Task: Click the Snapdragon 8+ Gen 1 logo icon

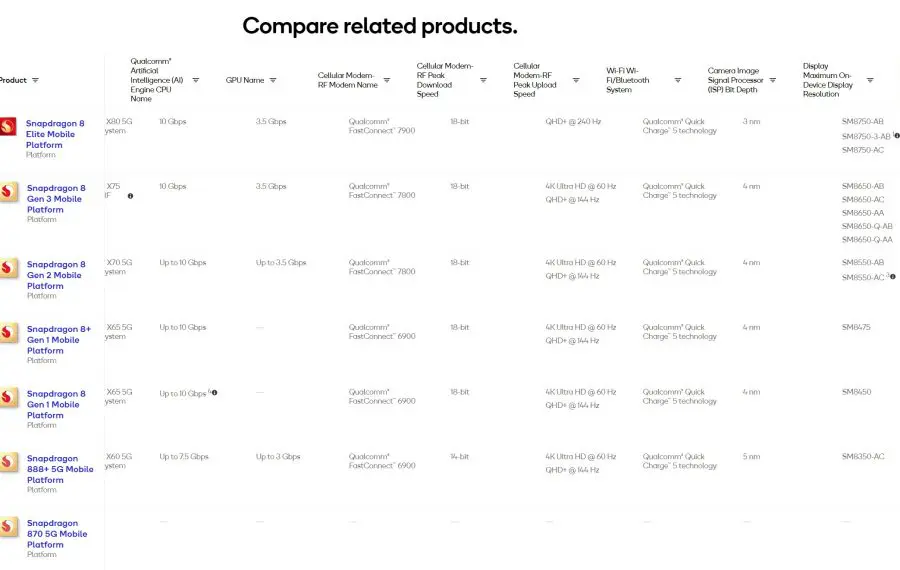Action: tap(9, 332)
